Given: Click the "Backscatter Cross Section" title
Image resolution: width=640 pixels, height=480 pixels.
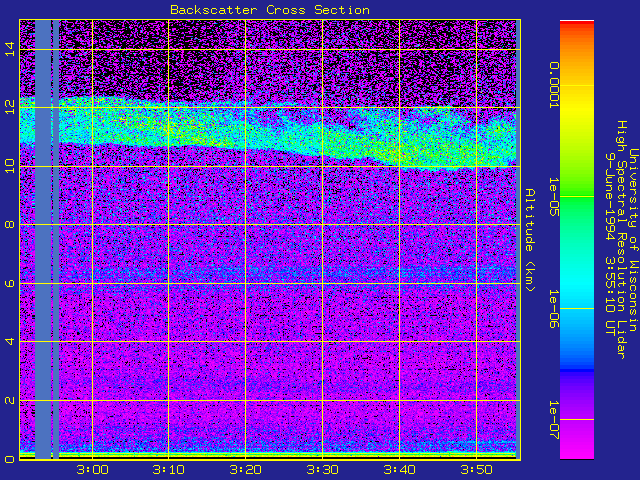Looking at the screenshot, I should [270, 10].
